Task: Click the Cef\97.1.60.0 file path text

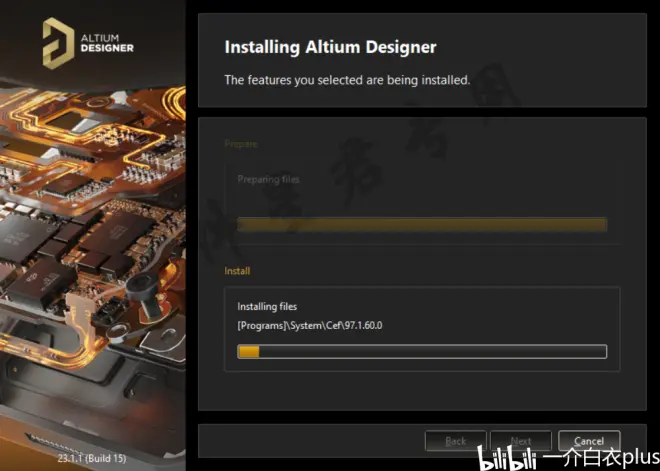Action: [309, 326]
